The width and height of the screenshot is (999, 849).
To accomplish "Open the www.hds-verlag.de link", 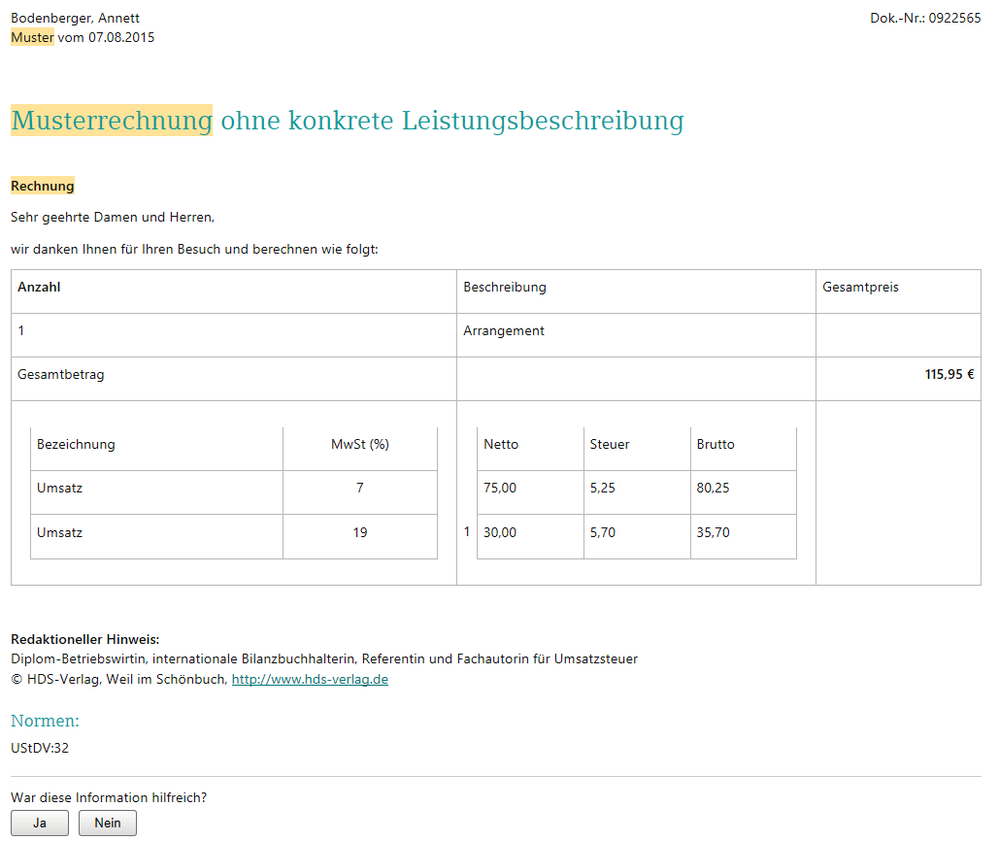I will tap(310, 679).
